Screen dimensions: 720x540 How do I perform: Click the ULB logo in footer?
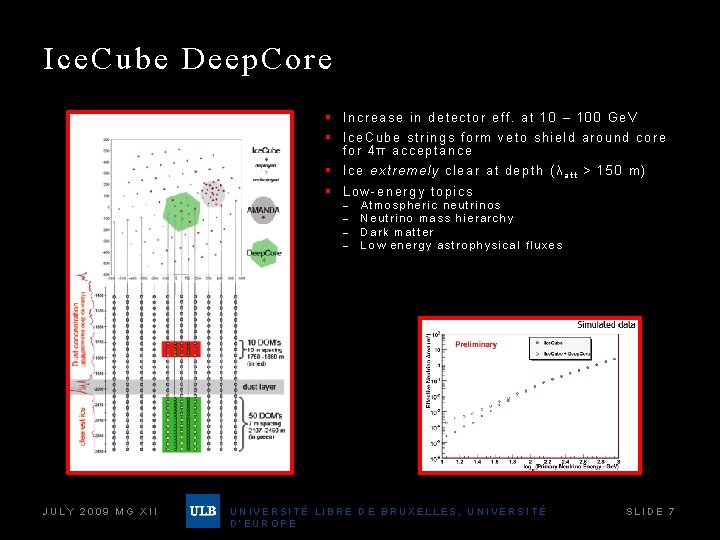tap(202, 511)
